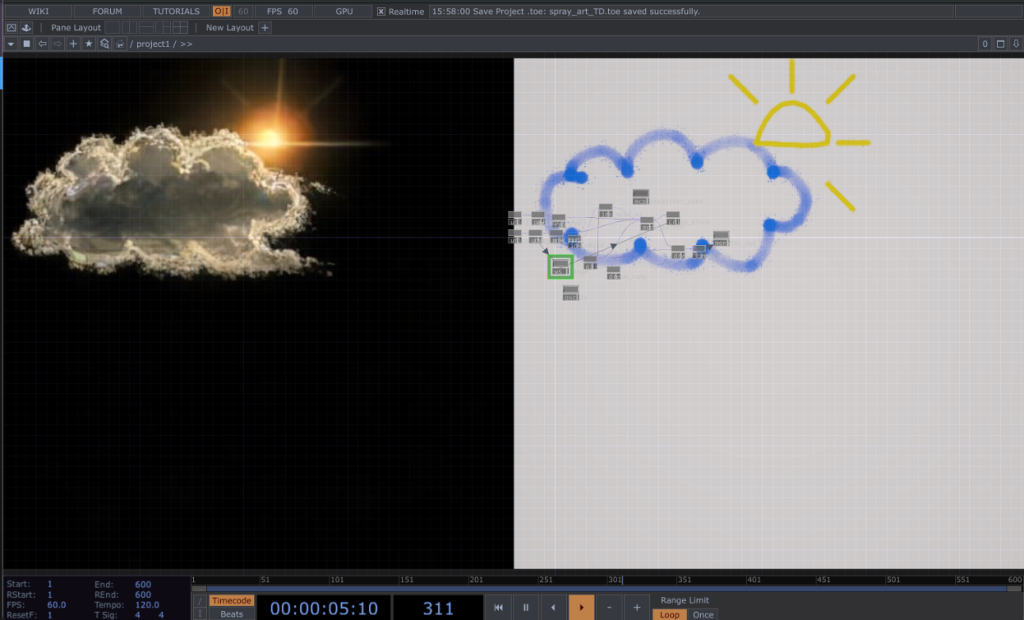The height and width of the screenshot is (620, 1024).
Task: Maximize the pane with the window icon
Action: tap(1000, 44)
